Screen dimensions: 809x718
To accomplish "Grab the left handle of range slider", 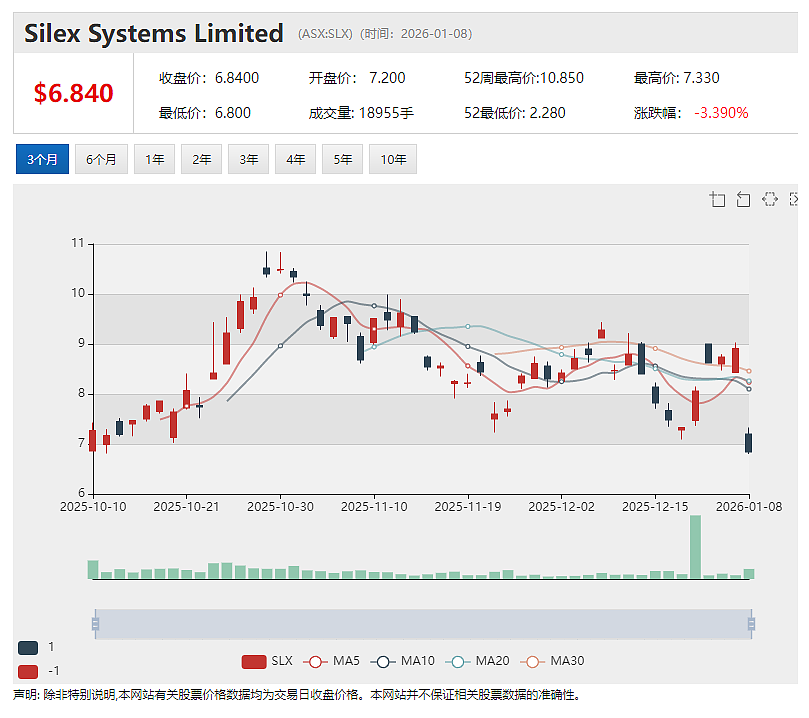I will 95,624.
